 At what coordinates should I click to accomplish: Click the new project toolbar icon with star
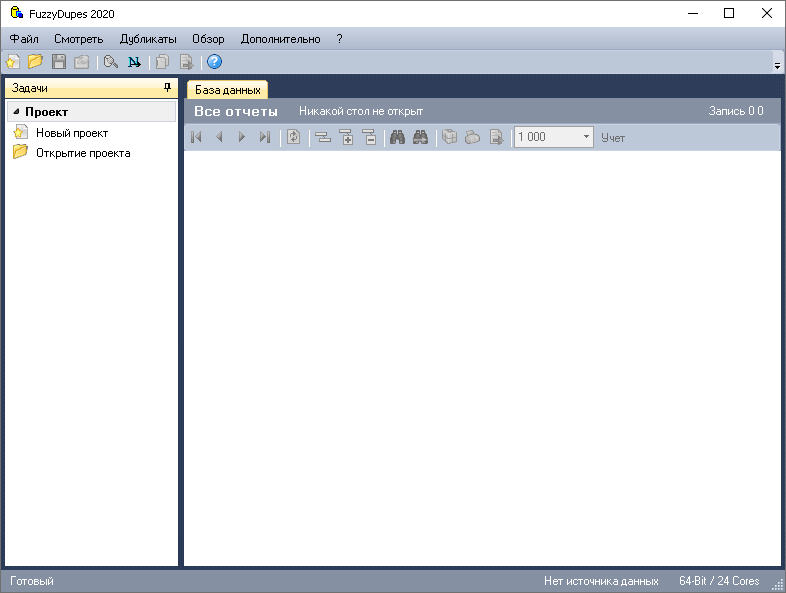[x=13, y=62]
